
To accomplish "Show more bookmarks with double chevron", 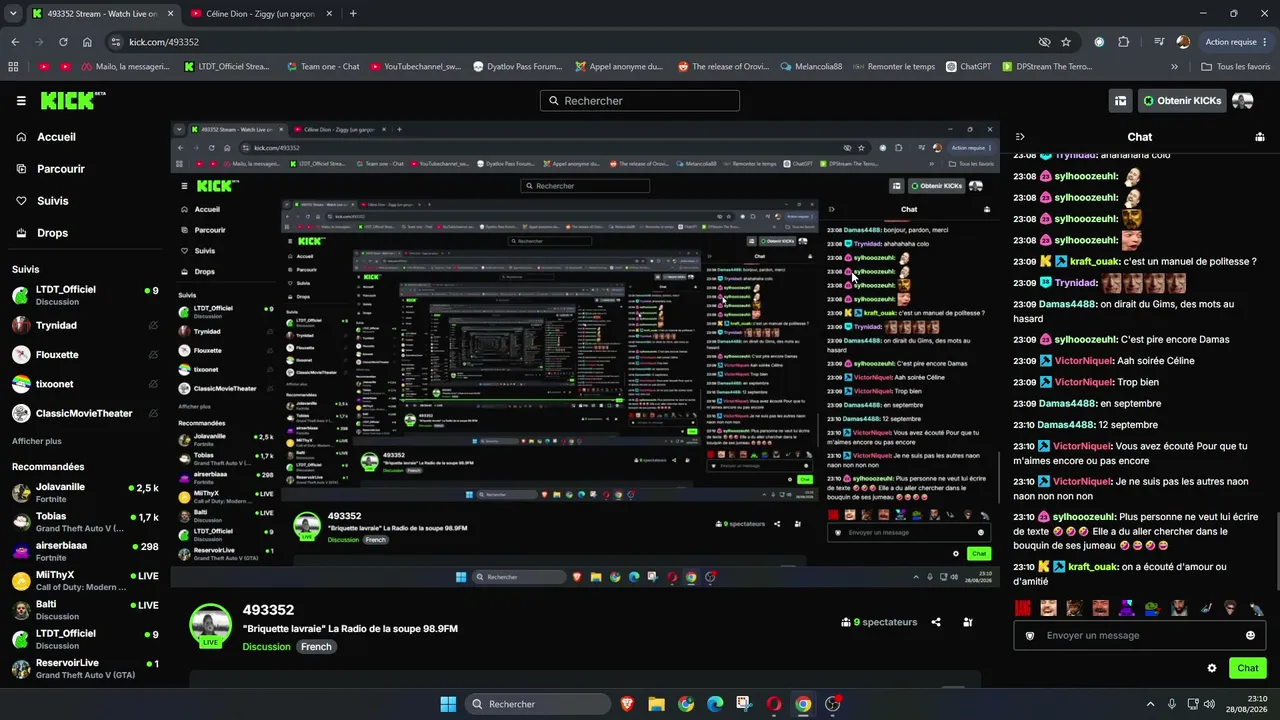I will [1174, 67].
